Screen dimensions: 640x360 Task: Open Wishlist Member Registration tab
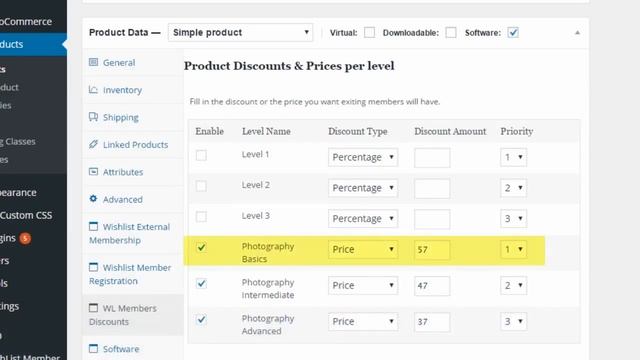coord(133,274)
